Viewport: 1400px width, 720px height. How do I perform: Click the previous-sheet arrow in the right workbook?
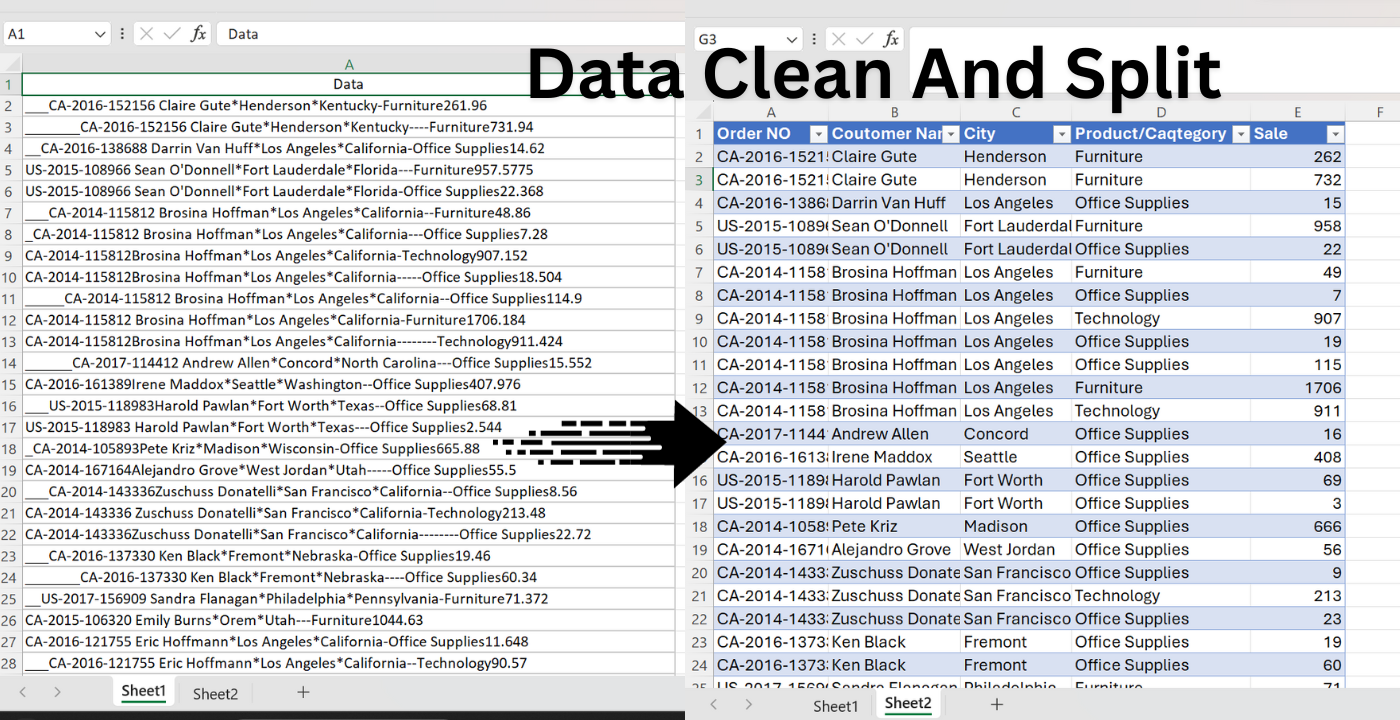pos(713,705)
